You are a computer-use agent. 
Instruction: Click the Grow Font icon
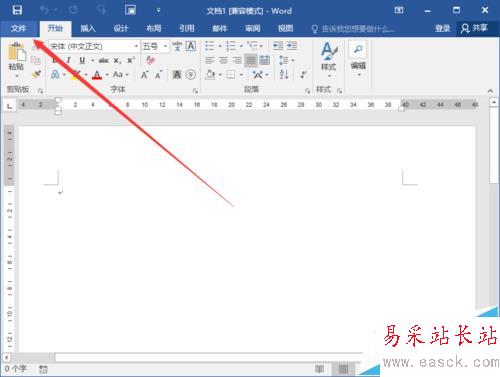(x=144, y=75)
